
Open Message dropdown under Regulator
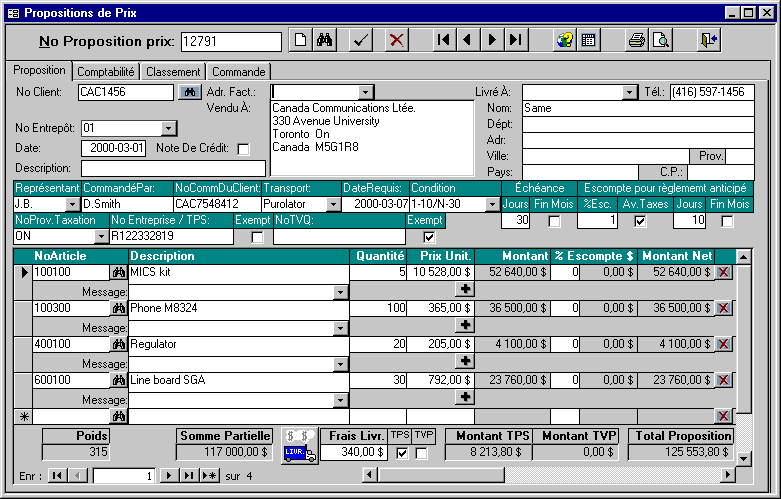(340, 364)
